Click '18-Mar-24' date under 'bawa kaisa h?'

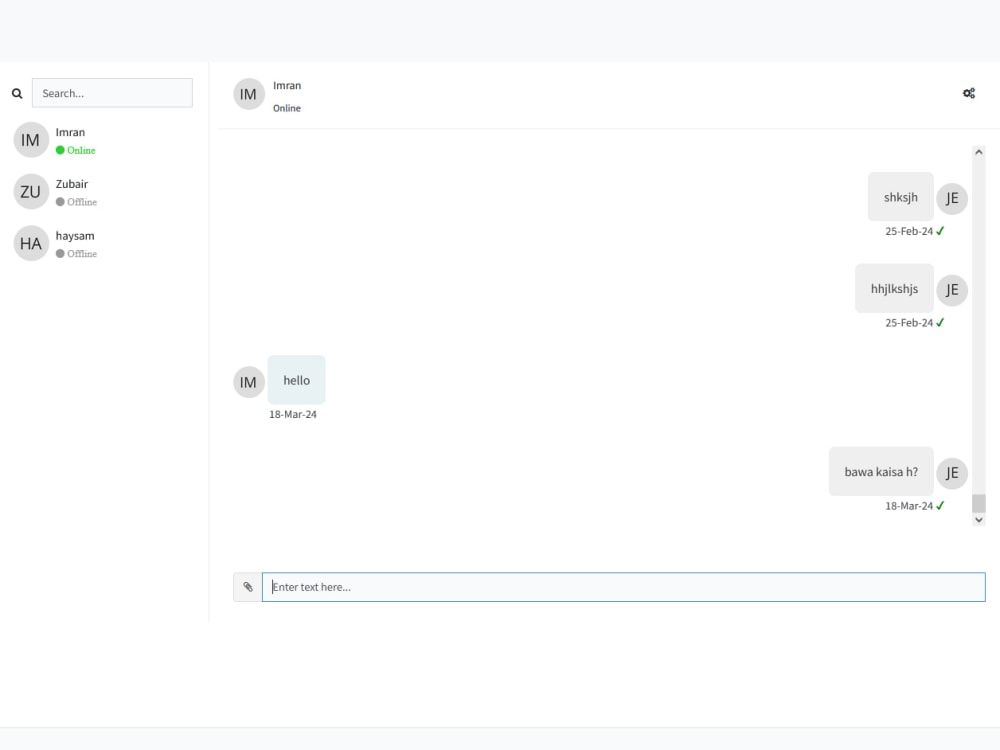(x=909, y=506)
